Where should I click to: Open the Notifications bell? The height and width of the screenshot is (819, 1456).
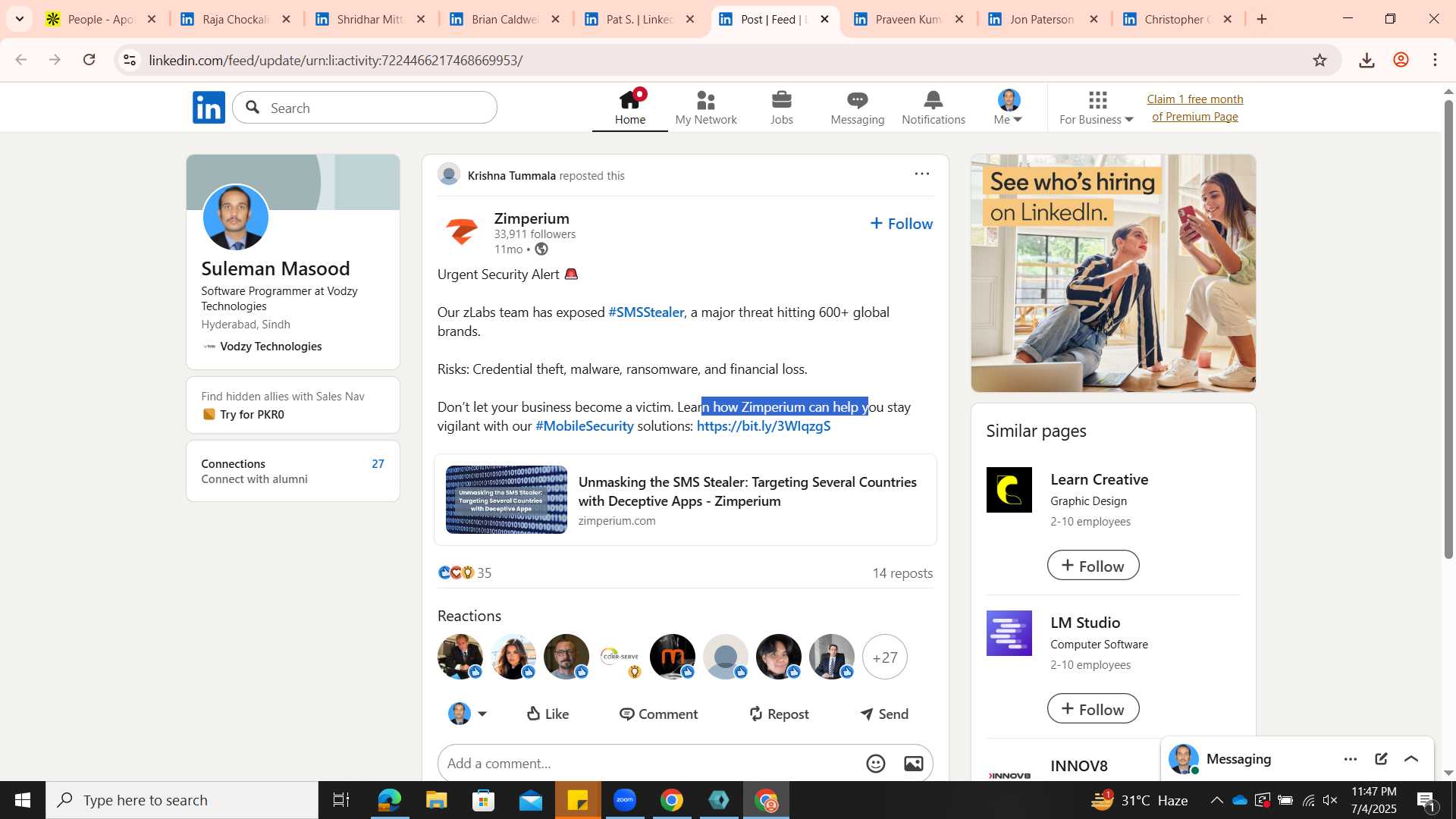(x=934, y=108)
